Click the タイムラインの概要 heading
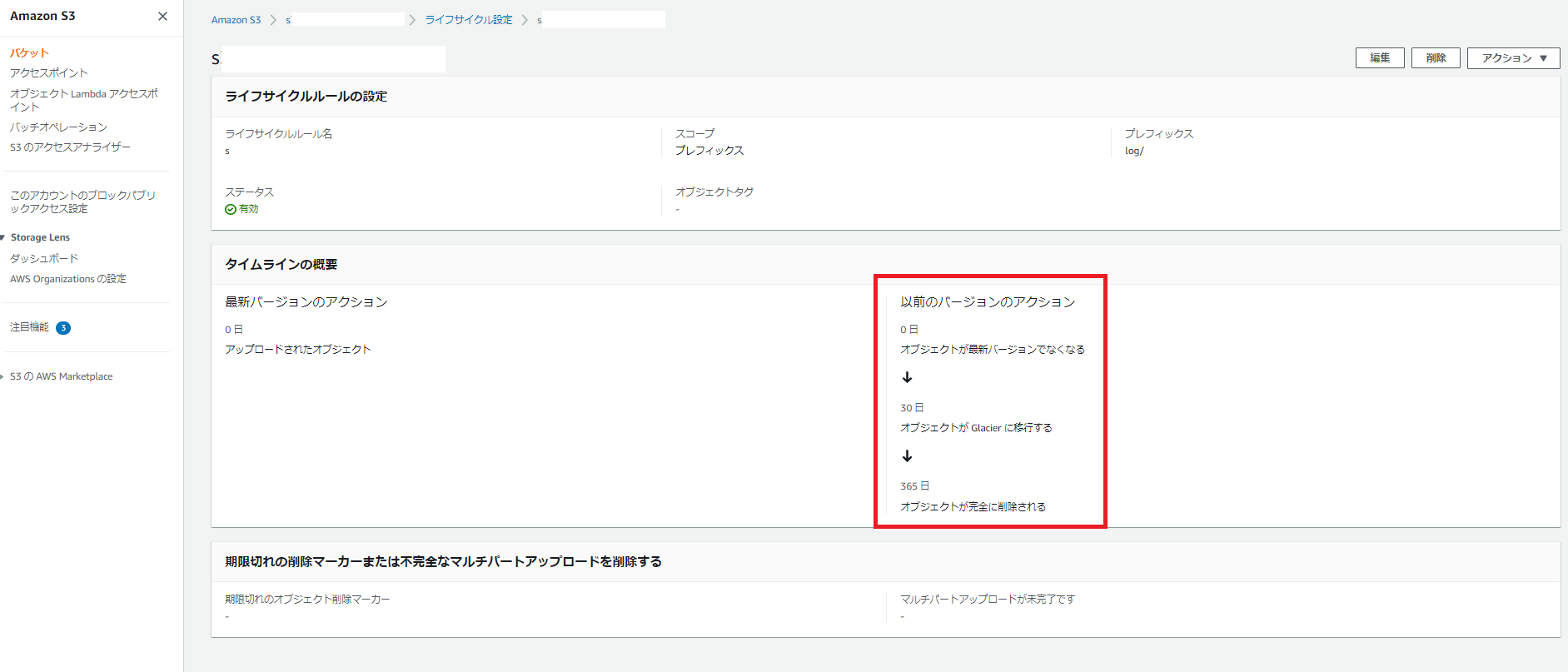 click(x=281, y=264)
